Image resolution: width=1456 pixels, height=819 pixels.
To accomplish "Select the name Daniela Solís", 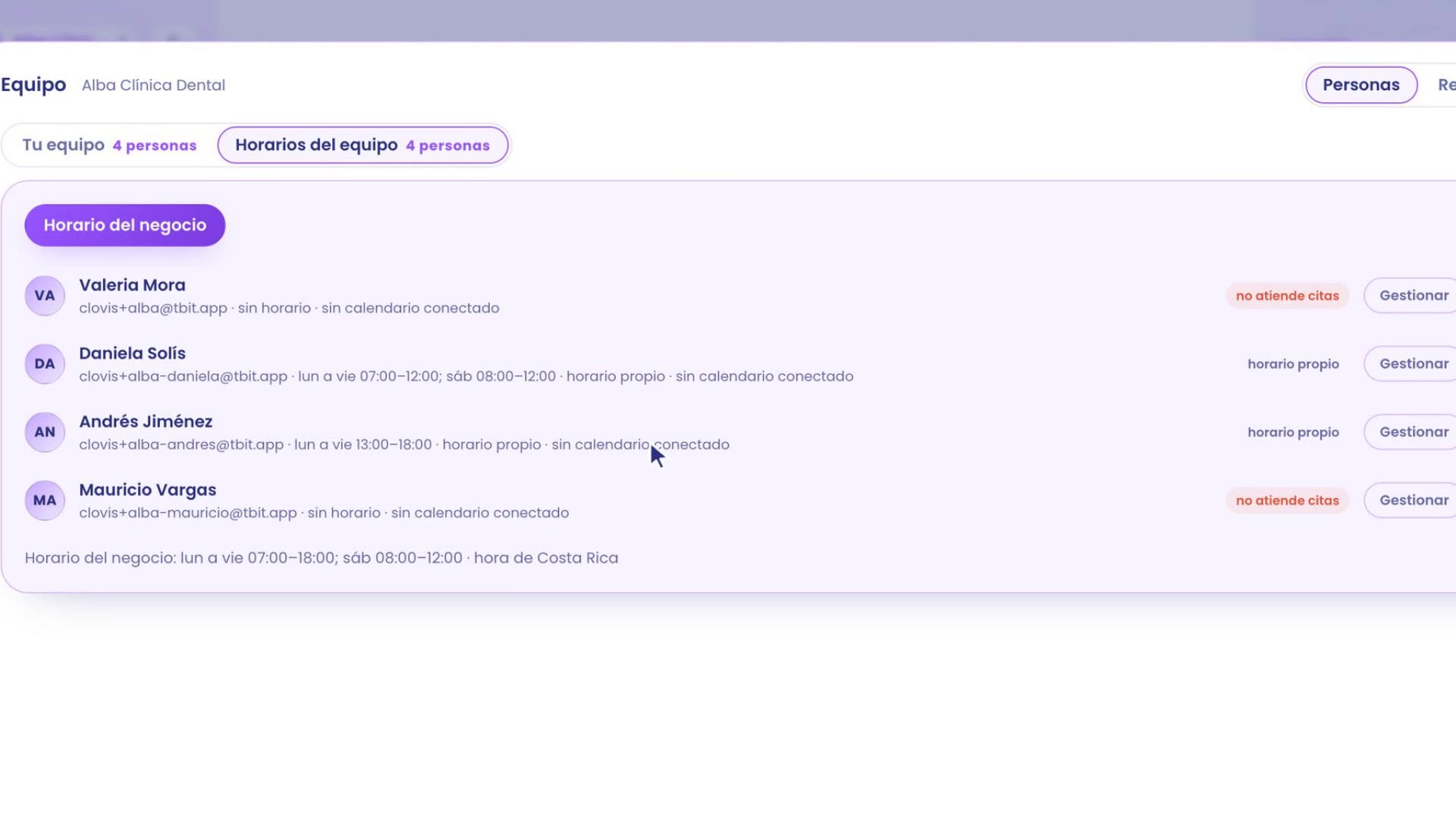I will click(132, 353).
